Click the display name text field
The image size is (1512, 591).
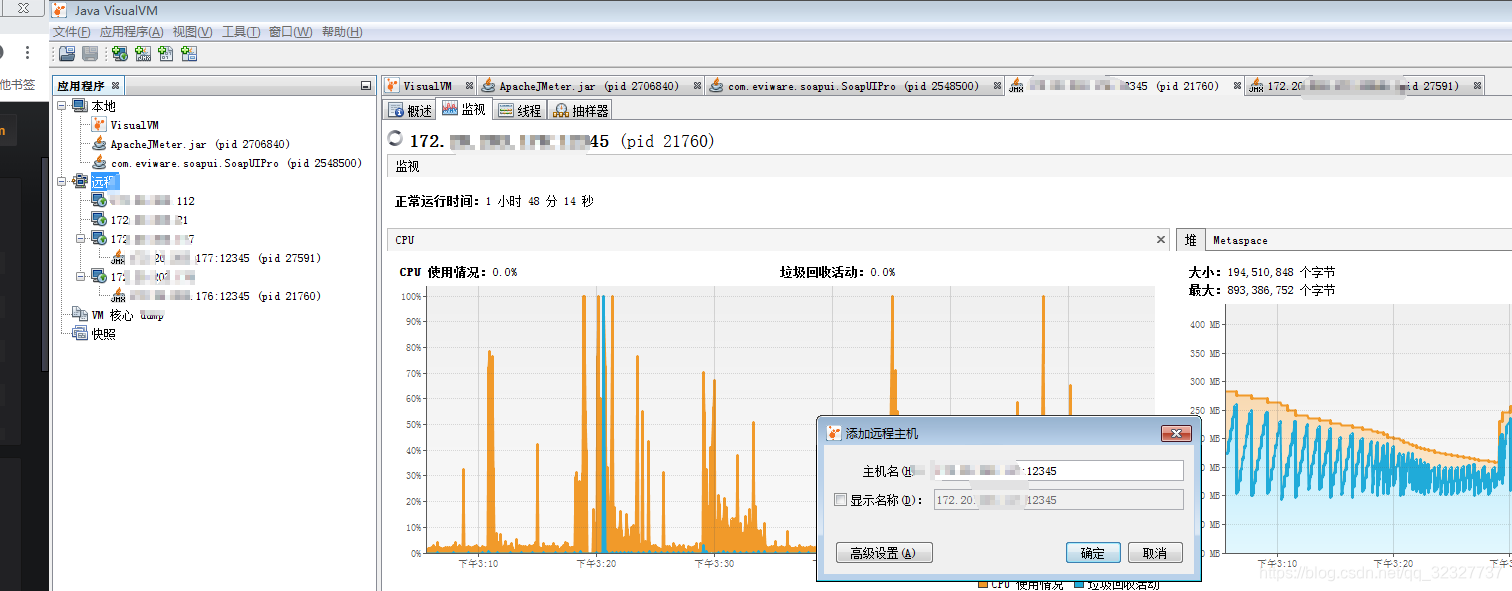(1059, 500)
